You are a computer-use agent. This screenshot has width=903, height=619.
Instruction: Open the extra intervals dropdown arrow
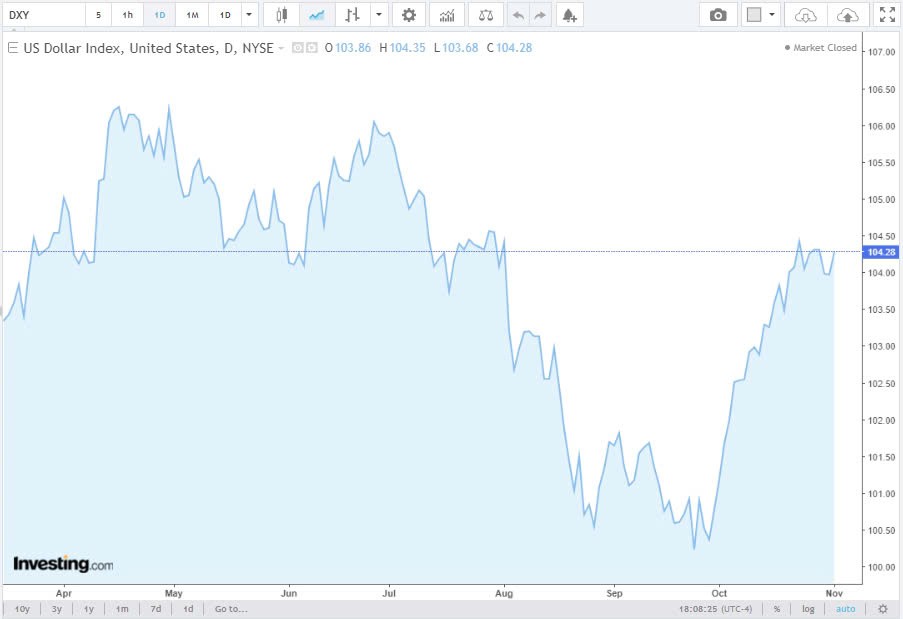(247, 14)
